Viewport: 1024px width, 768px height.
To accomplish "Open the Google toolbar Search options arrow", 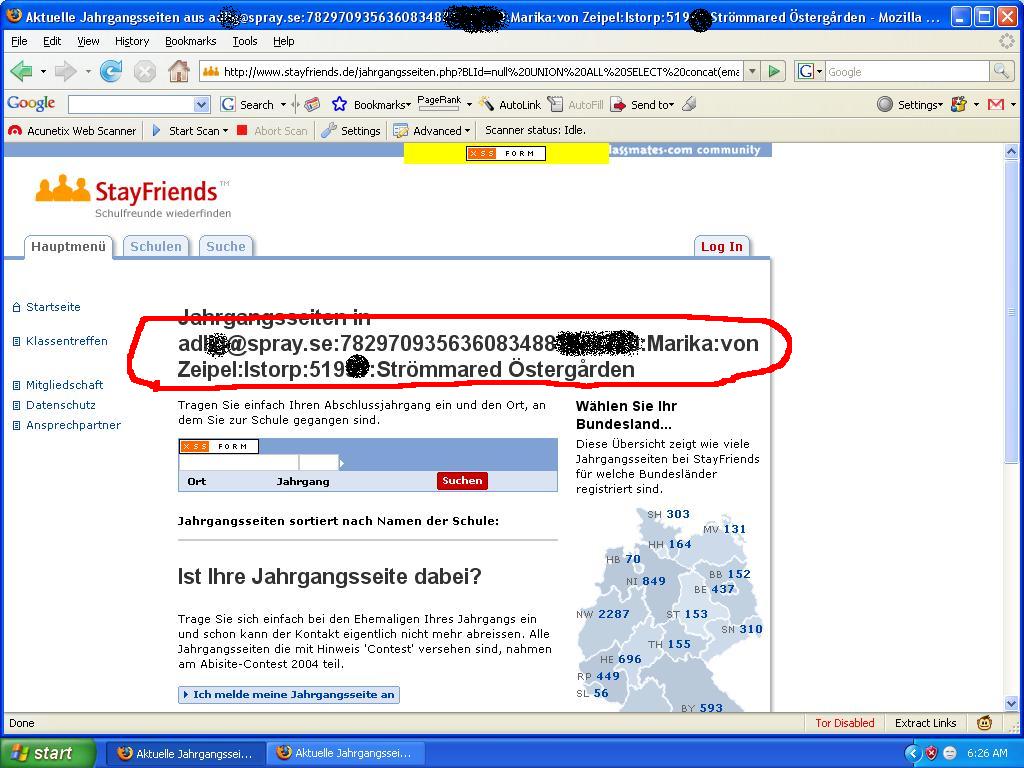I will pyautogui.click(x=283, y=104).
